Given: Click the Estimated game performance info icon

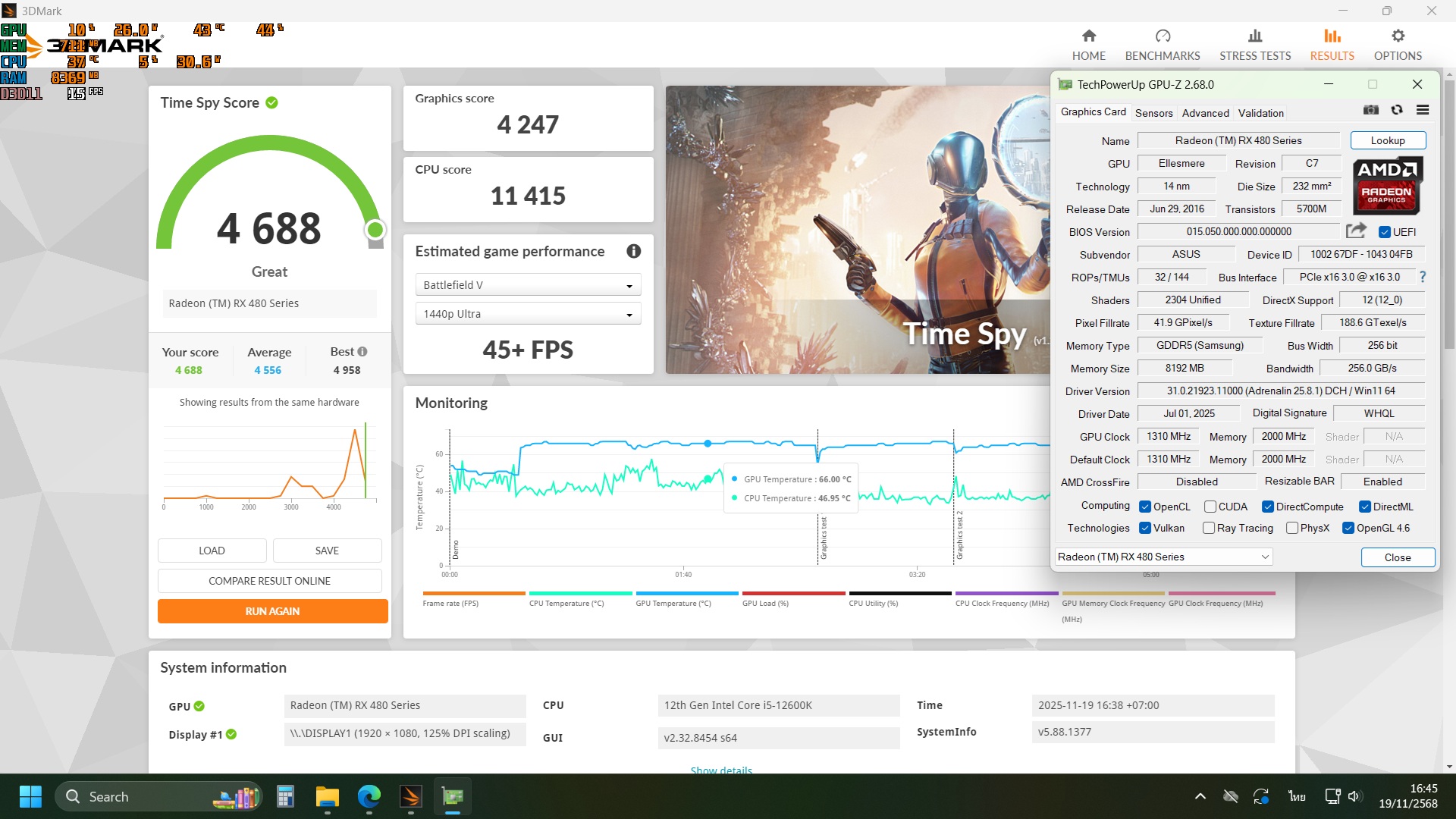Looking at the screenshot, I should pyautogui.click(x=634, y=251).
